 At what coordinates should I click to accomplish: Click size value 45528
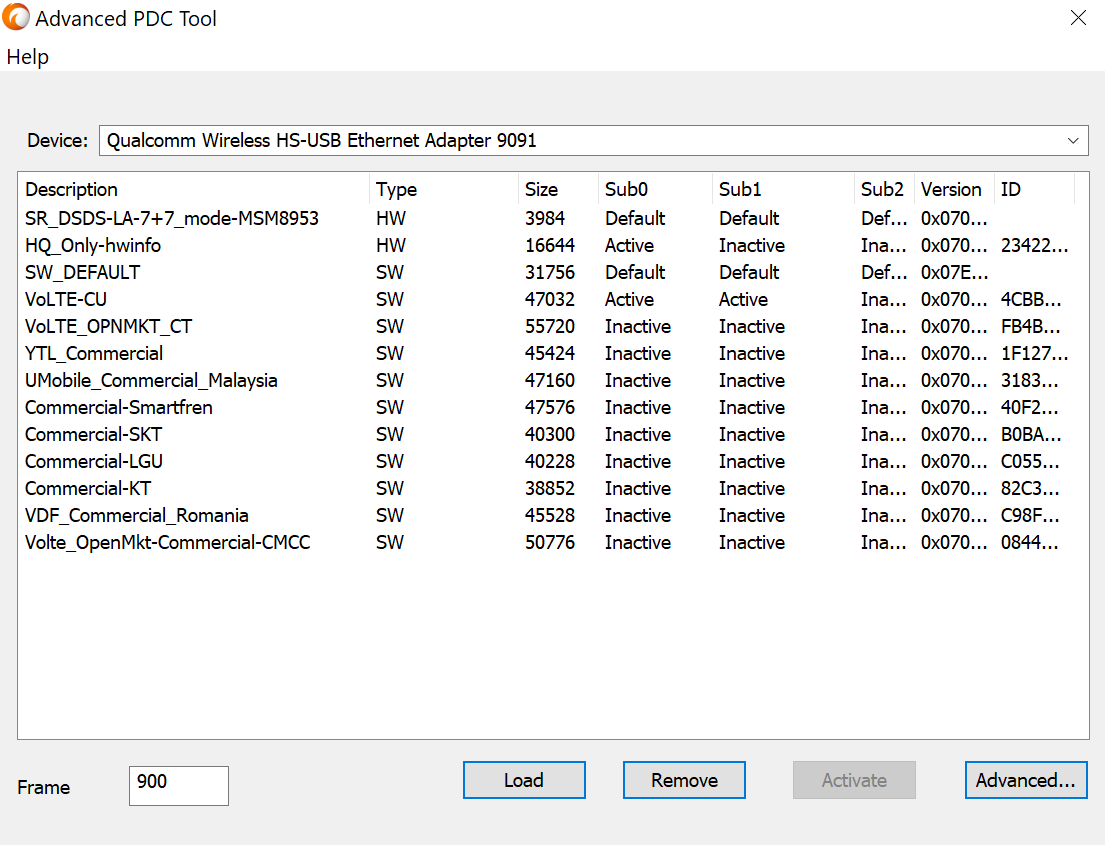(550, 515)
